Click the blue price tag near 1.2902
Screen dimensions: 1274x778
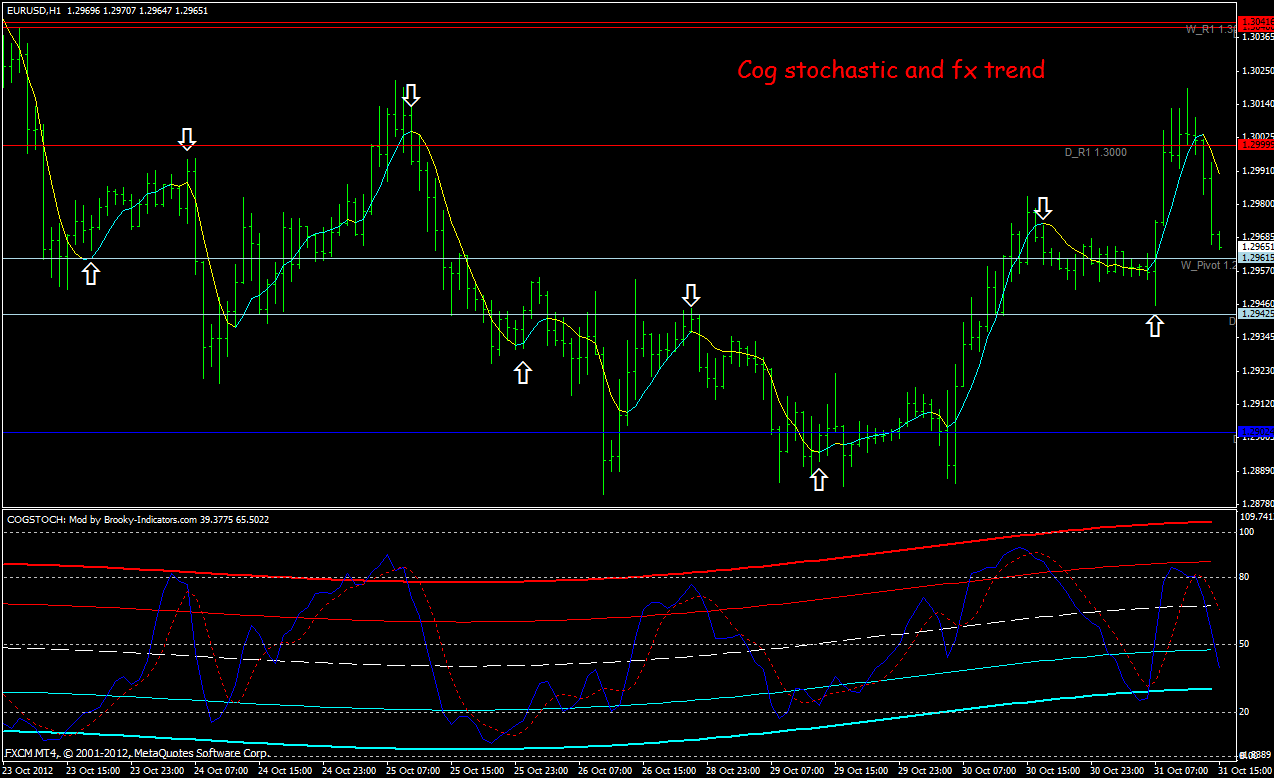(x=1256, y=432)
